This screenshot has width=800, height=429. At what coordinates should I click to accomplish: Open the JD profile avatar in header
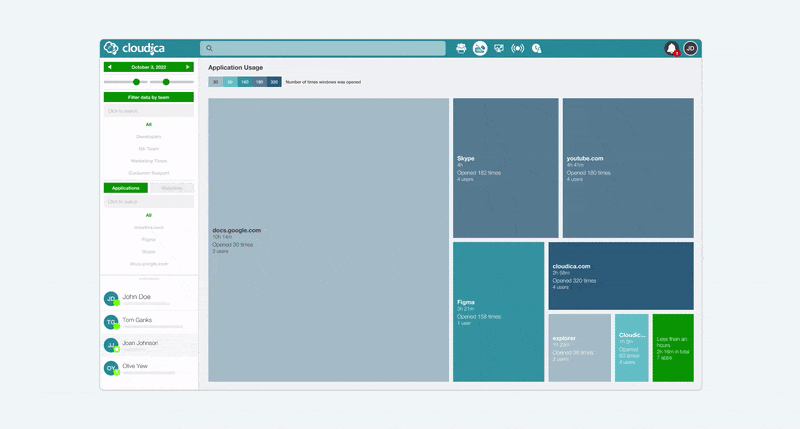(690, 48)
